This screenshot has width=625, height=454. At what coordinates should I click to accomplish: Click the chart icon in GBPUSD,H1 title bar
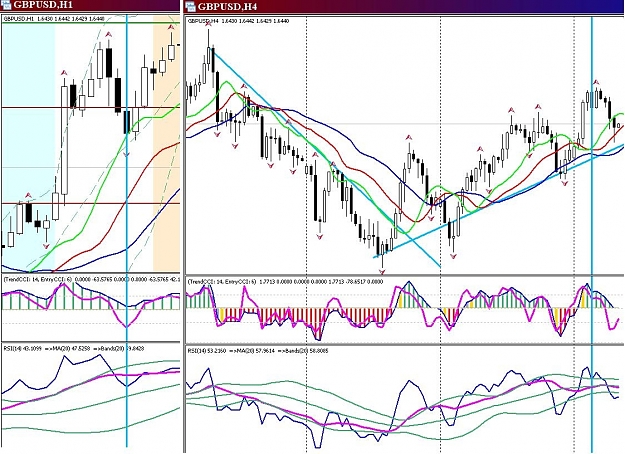point(6,5)
